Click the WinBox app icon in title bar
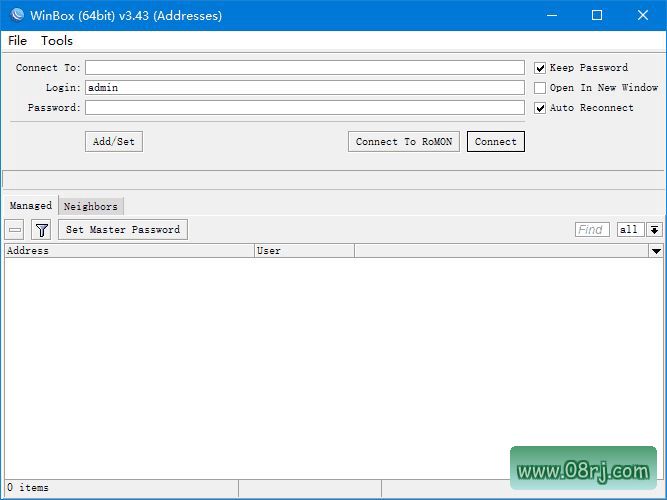 coord(15,15)
